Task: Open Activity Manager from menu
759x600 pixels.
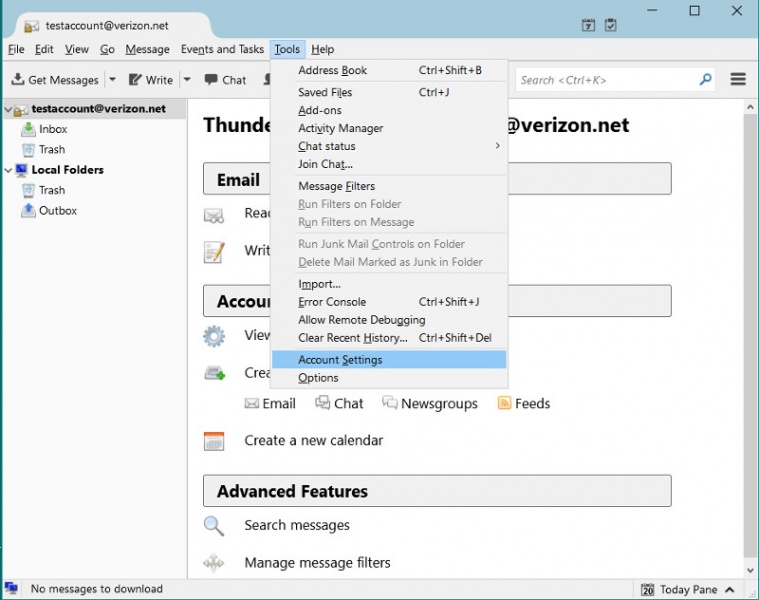Action: point(389,128)
